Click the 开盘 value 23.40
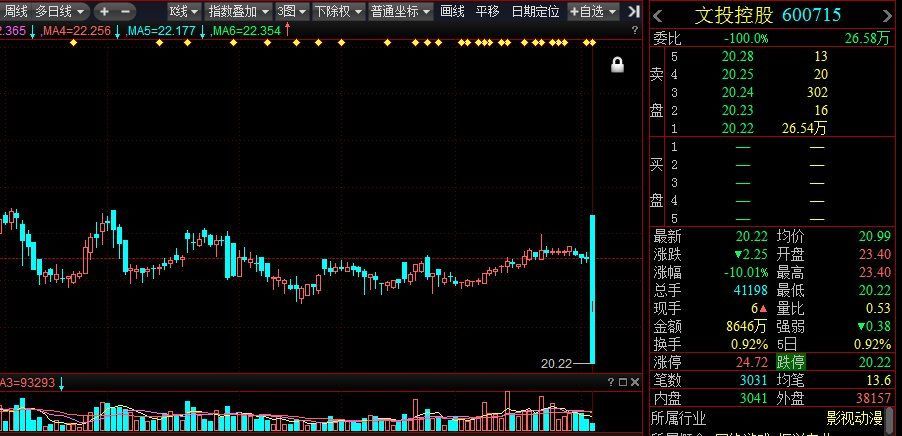The width and height of the screenshot is (902, 436). (x=875, y=254)
